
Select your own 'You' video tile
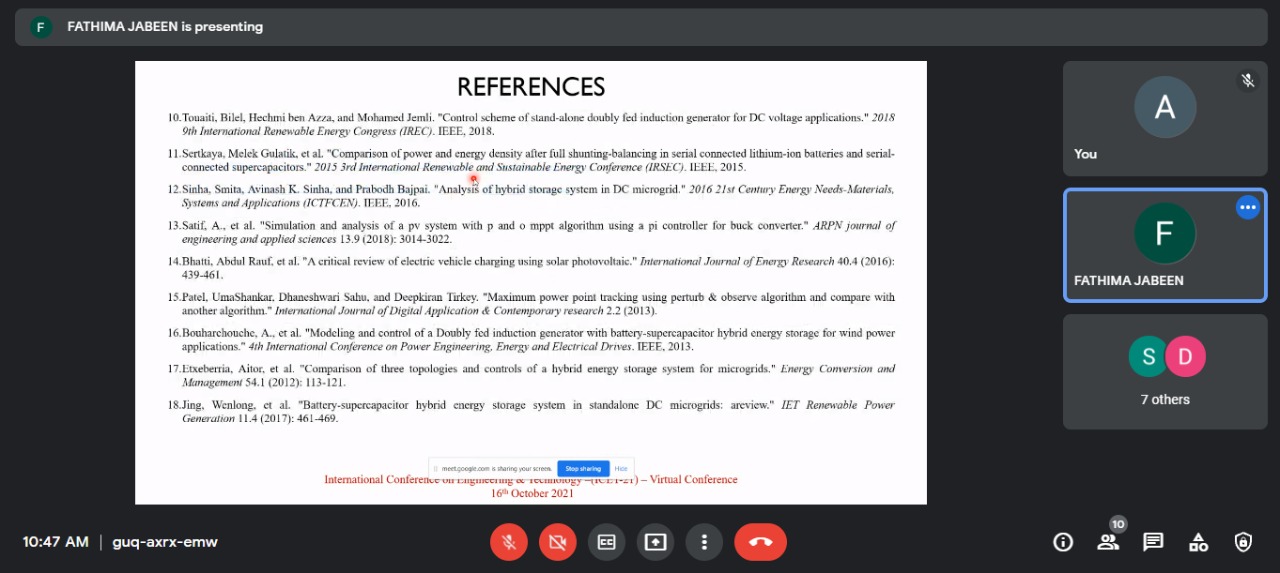point(1165,117)
